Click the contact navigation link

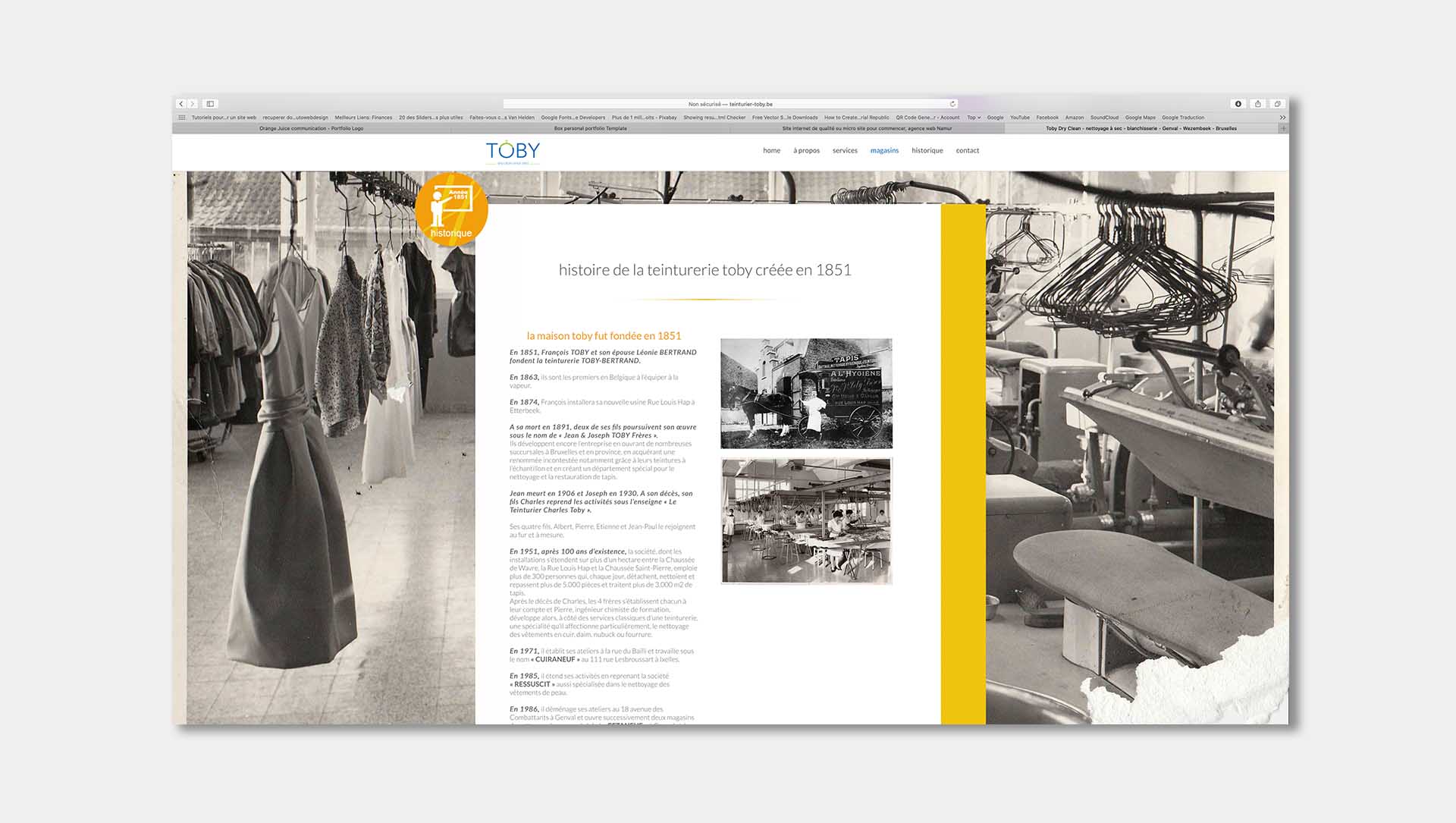[x=967, y=151]
